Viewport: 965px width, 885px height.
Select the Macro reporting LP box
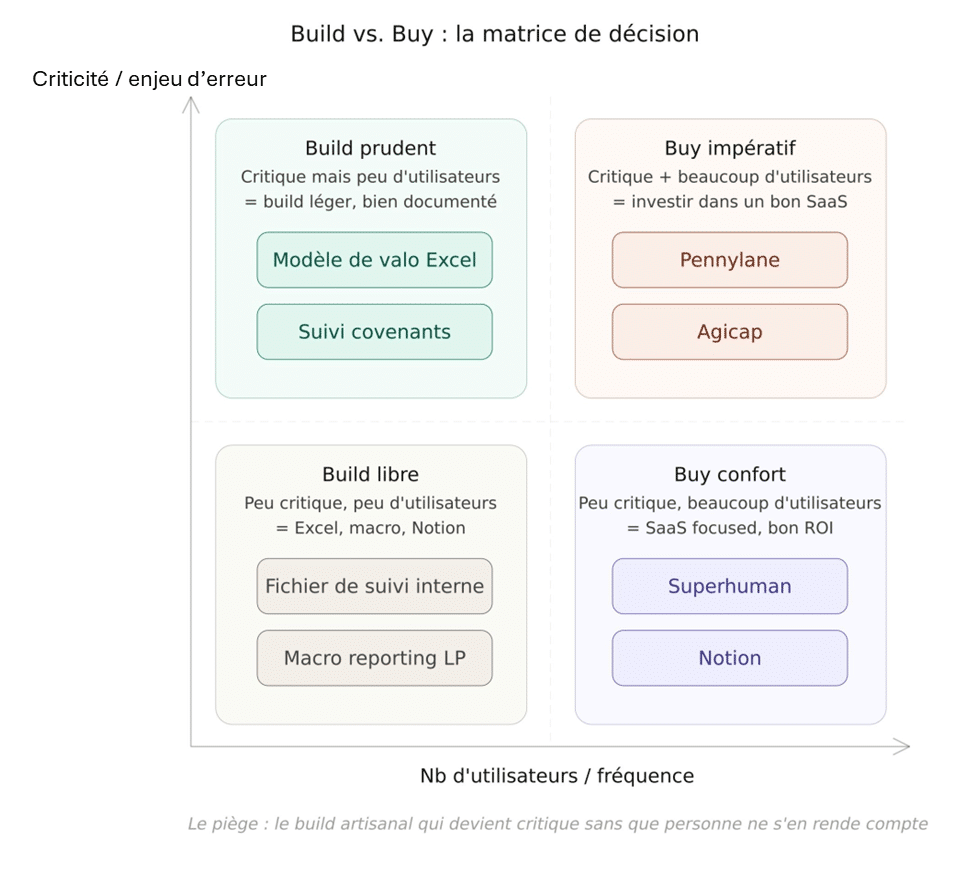coord(374,658)
